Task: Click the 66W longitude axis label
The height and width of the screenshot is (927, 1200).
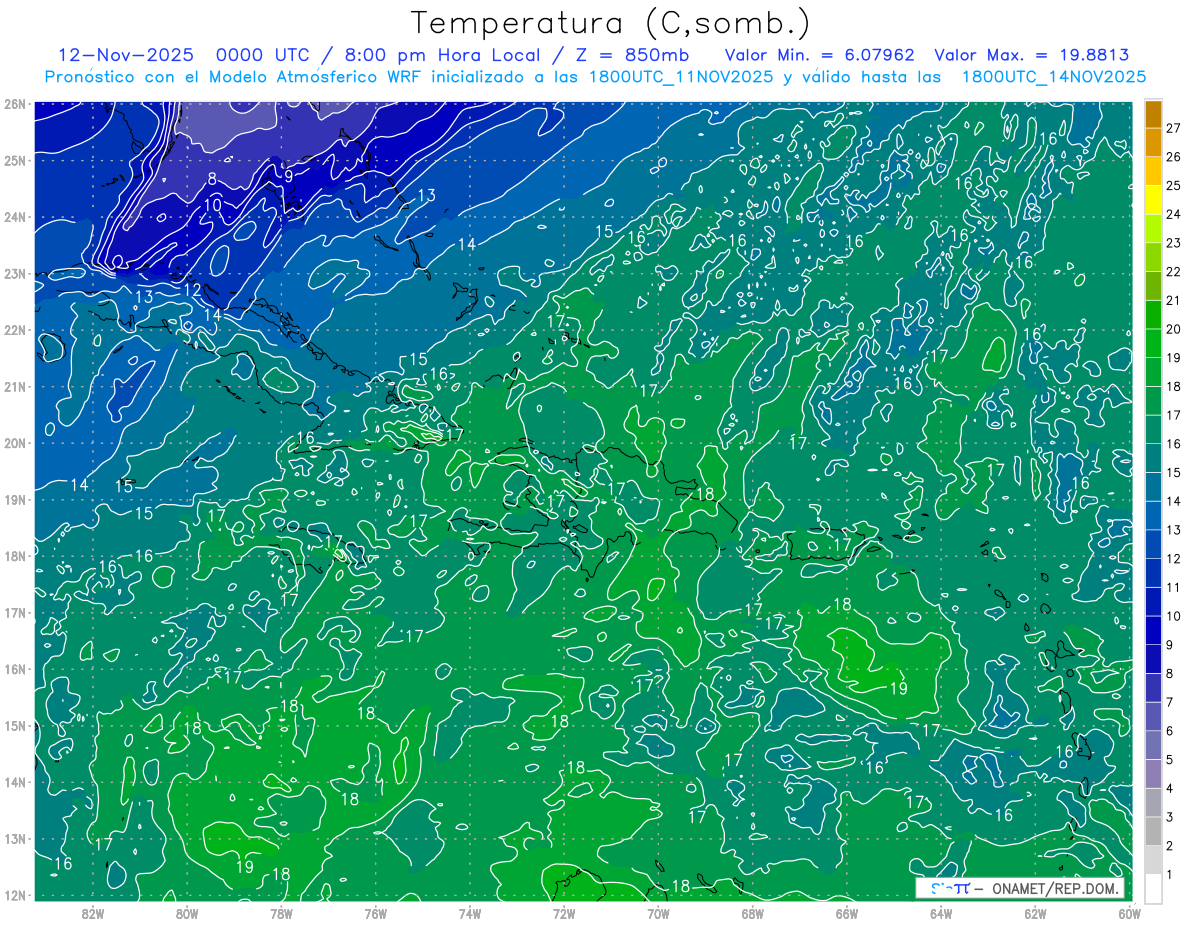Action: pyautogui.click(x=847, y=914)
